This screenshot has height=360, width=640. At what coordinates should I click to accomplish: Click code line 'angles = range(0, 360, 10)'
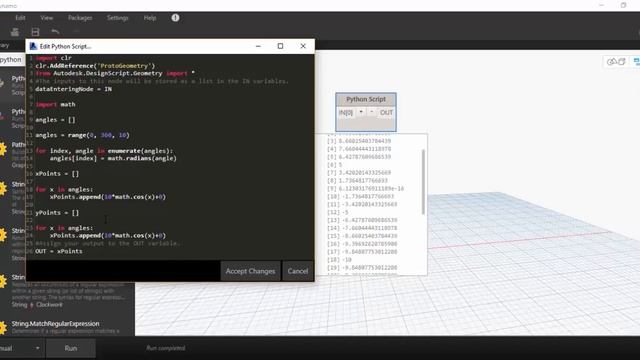[82, 135]
